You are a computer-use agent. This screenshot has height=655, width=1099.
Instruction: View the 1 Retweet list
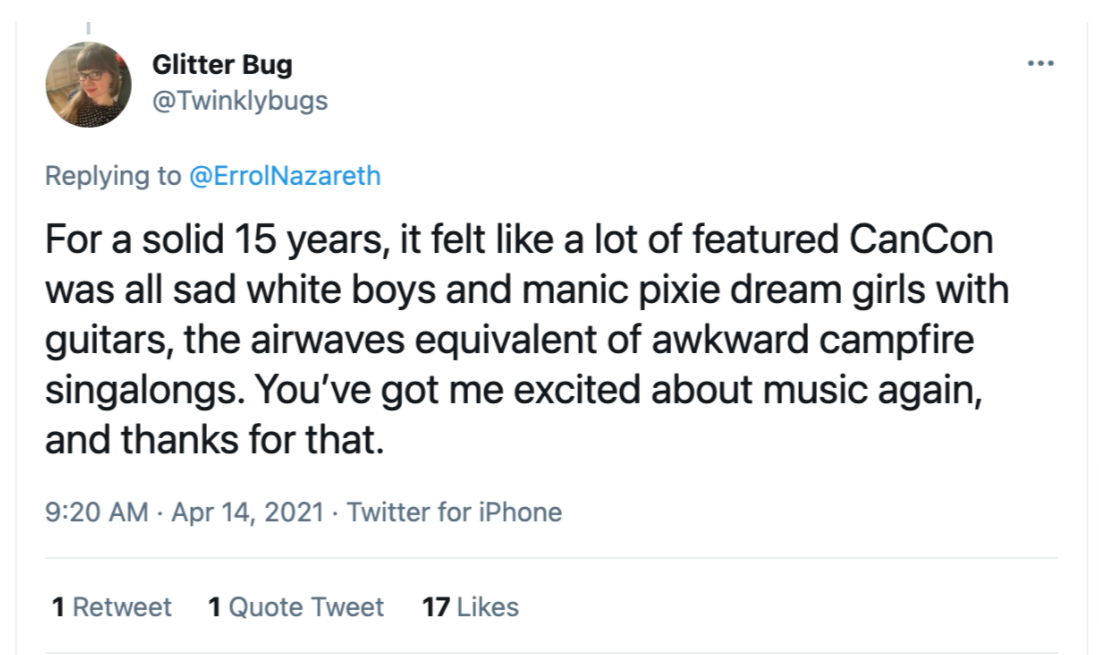pos(112,607)
